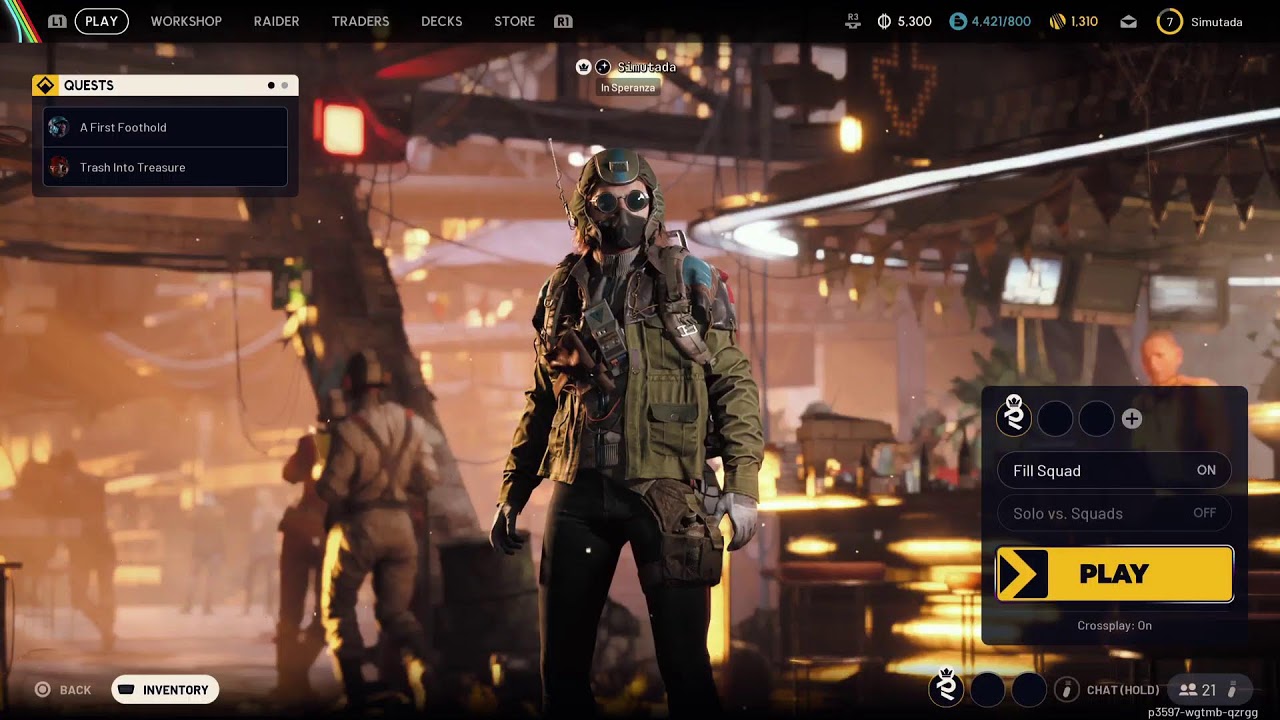
Task: Click the 21 online friends count
Action: [1209, 690]
